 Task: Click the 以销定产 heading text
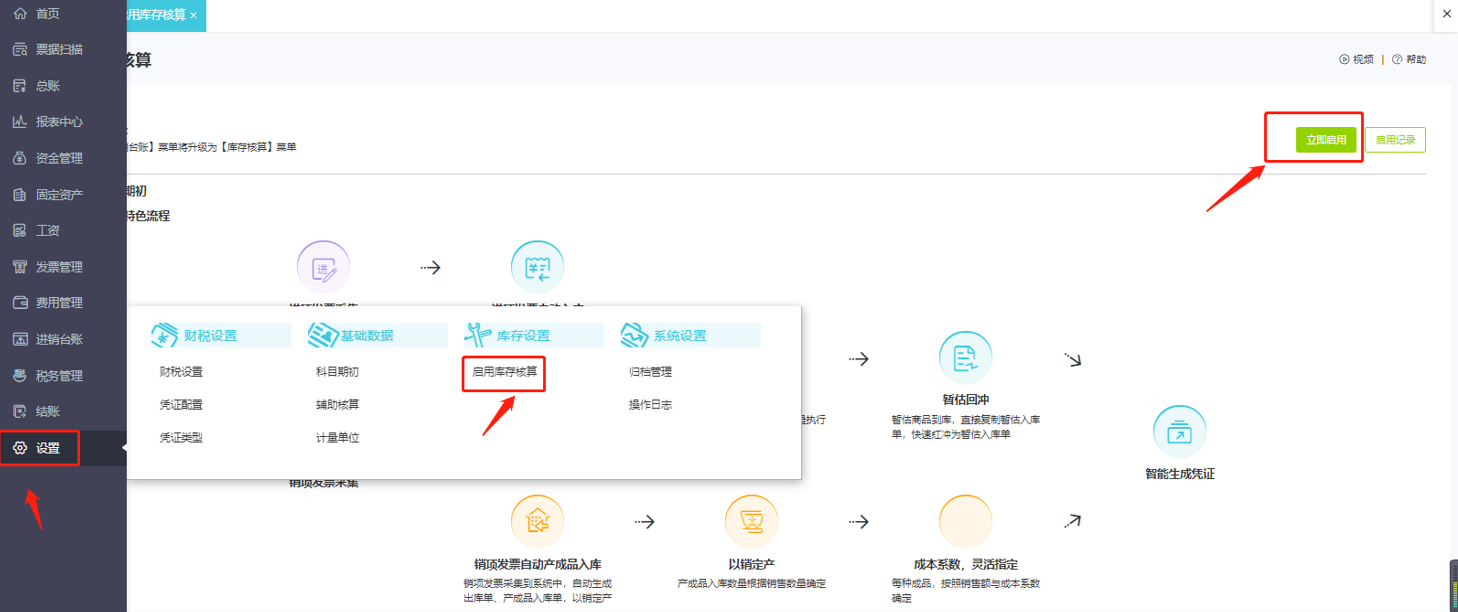coord(751,564)
